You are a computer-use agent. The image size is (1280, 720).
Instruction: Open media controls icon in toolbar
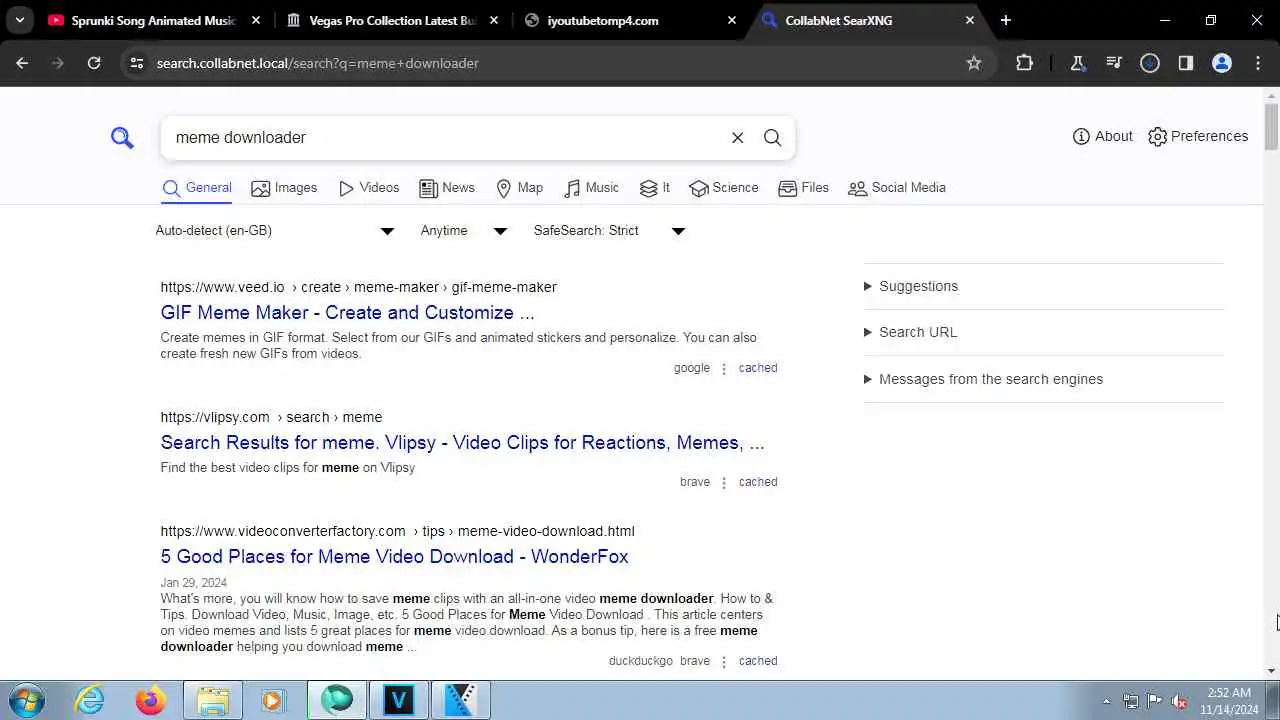1114,63
